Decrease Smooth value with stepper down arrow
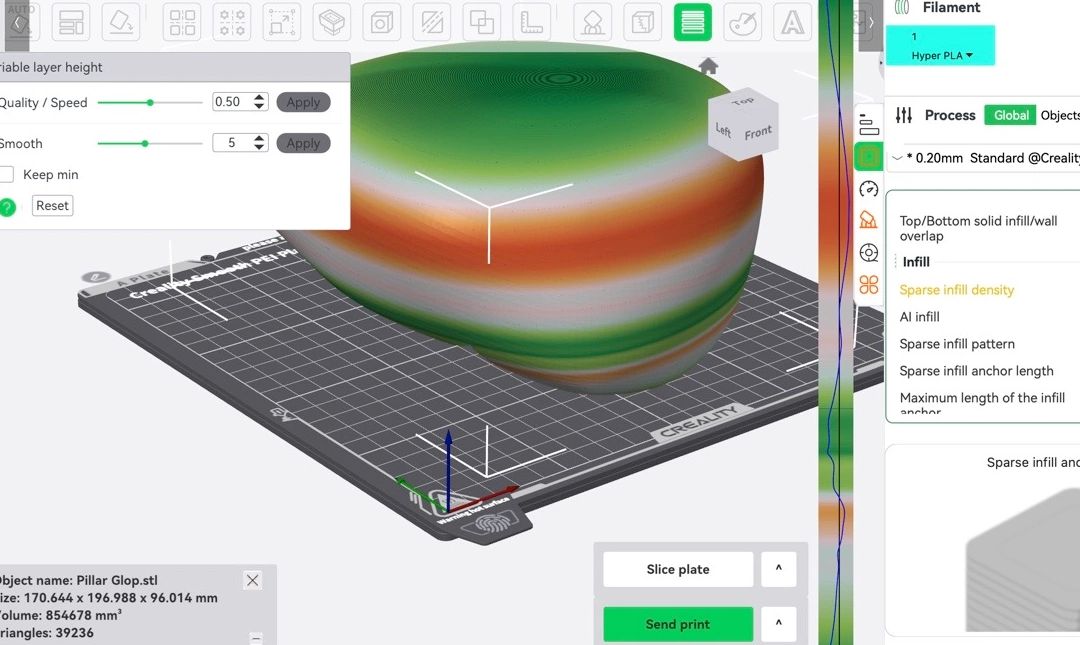The image size is (1080, 645). click(259, 147)
